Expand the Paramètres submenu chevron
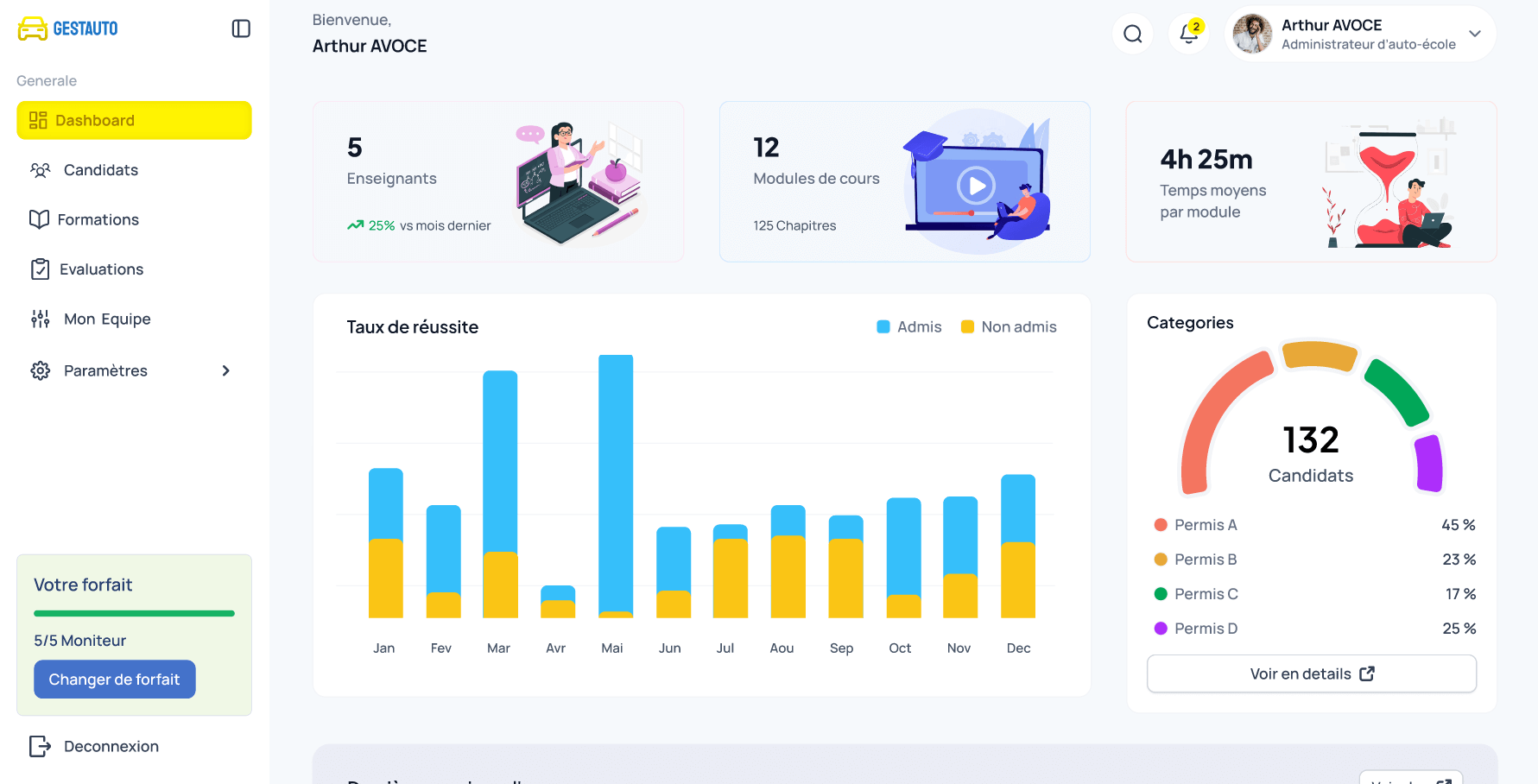 (225, 370)
